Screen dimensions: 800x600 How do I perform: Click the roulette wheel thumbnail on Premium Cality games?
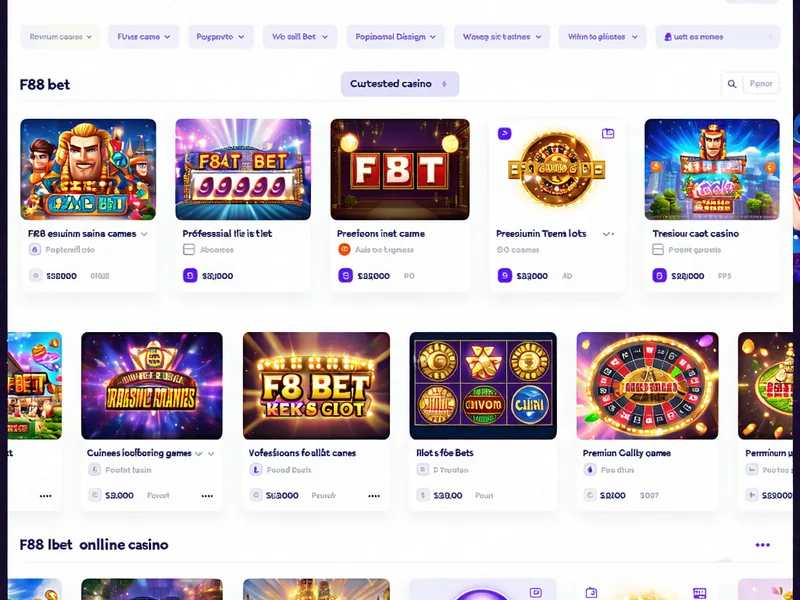point(647,386)
